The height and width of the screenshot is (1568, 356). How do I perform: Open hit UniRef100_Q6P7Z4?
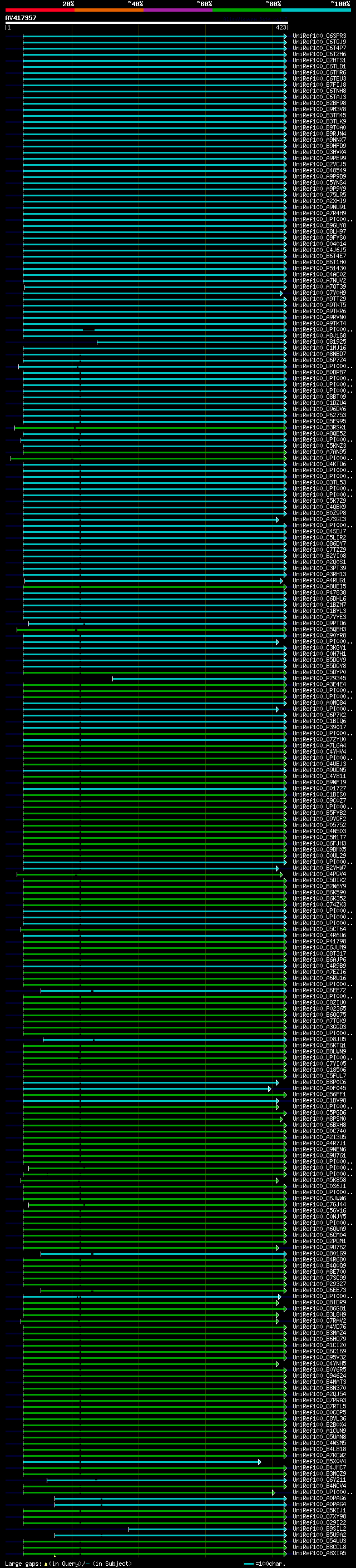[x=319, y=360]
